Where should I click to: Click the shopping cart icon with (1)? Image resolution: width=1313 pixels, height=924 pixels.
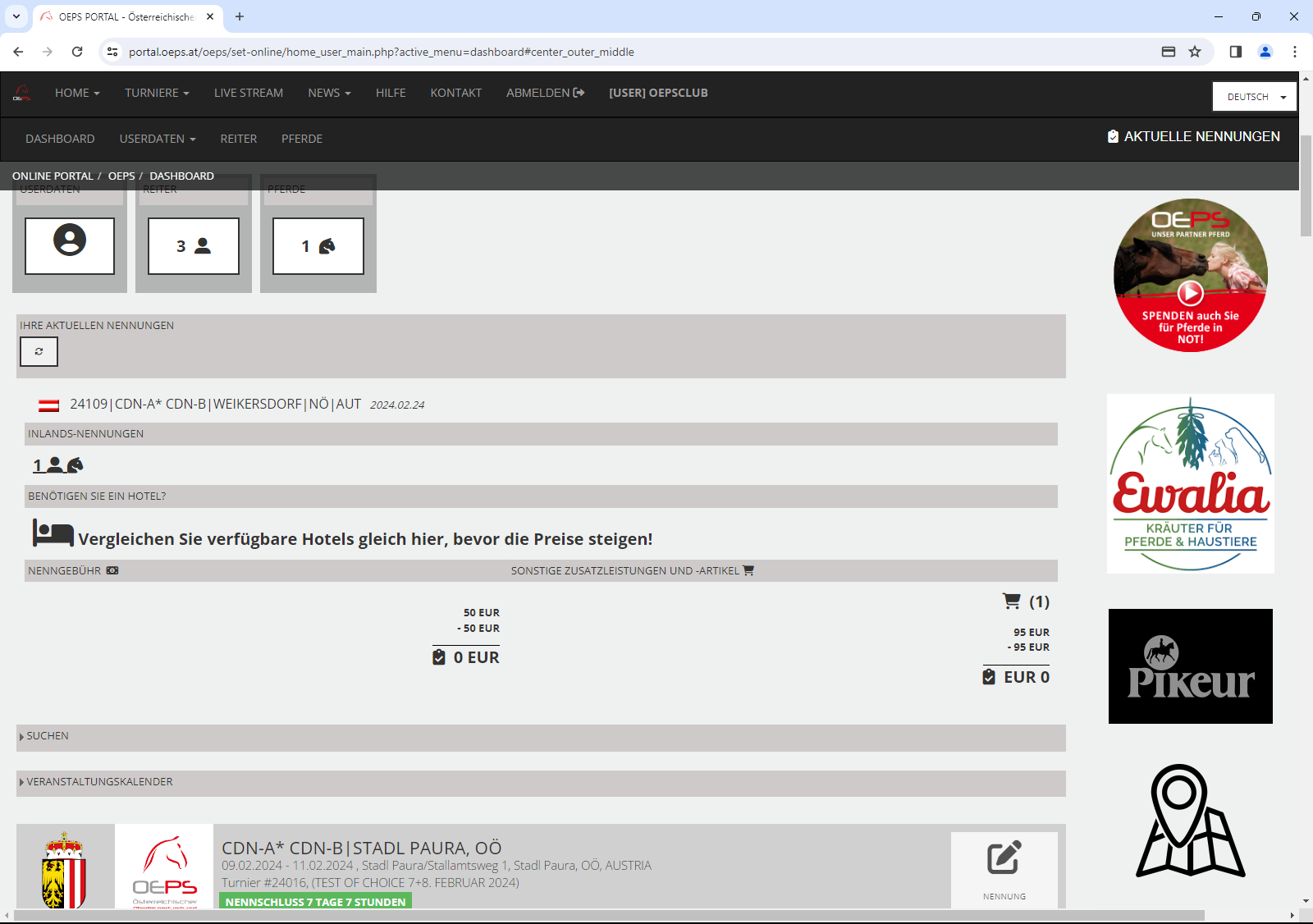pos(1013,602)
